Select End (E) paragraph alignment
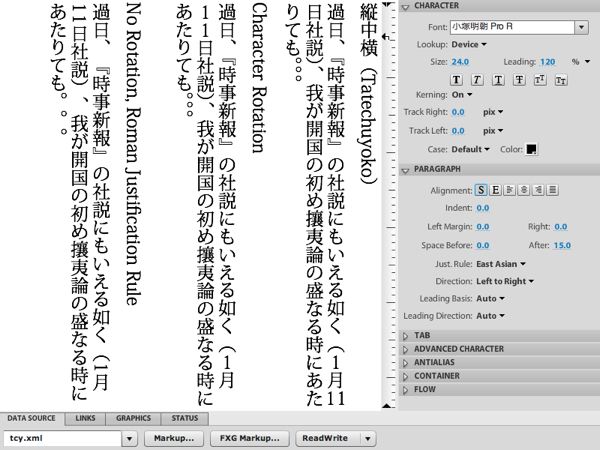600x450 pixels. pos(496,189)
